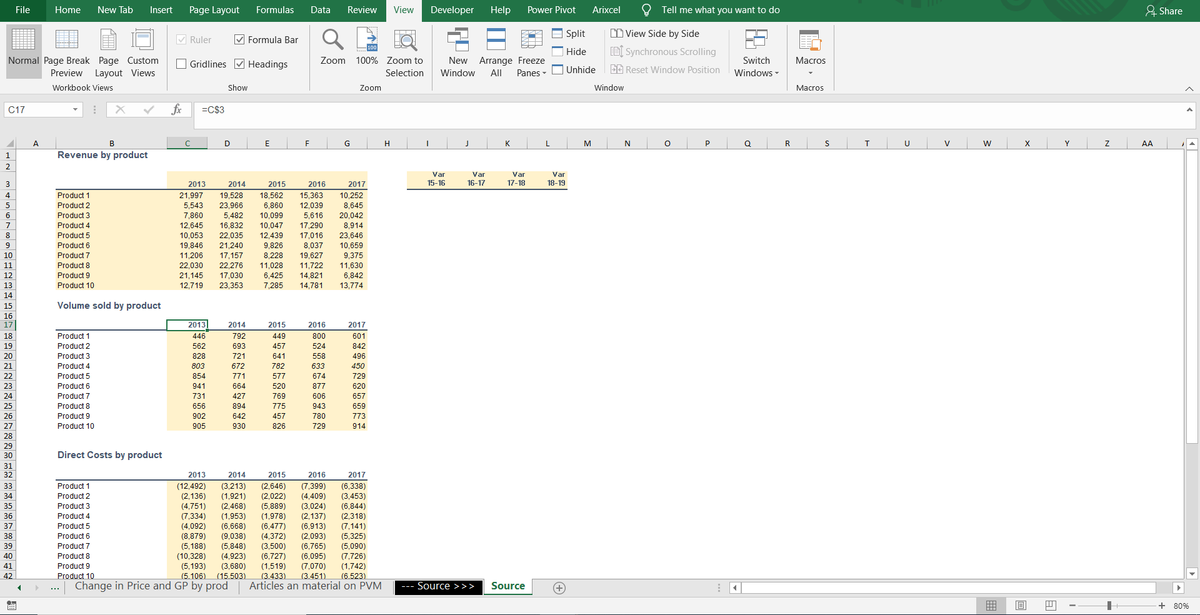Click zoom out minus button
Screen dimensions: 1200x615
tap(1072, 605)
